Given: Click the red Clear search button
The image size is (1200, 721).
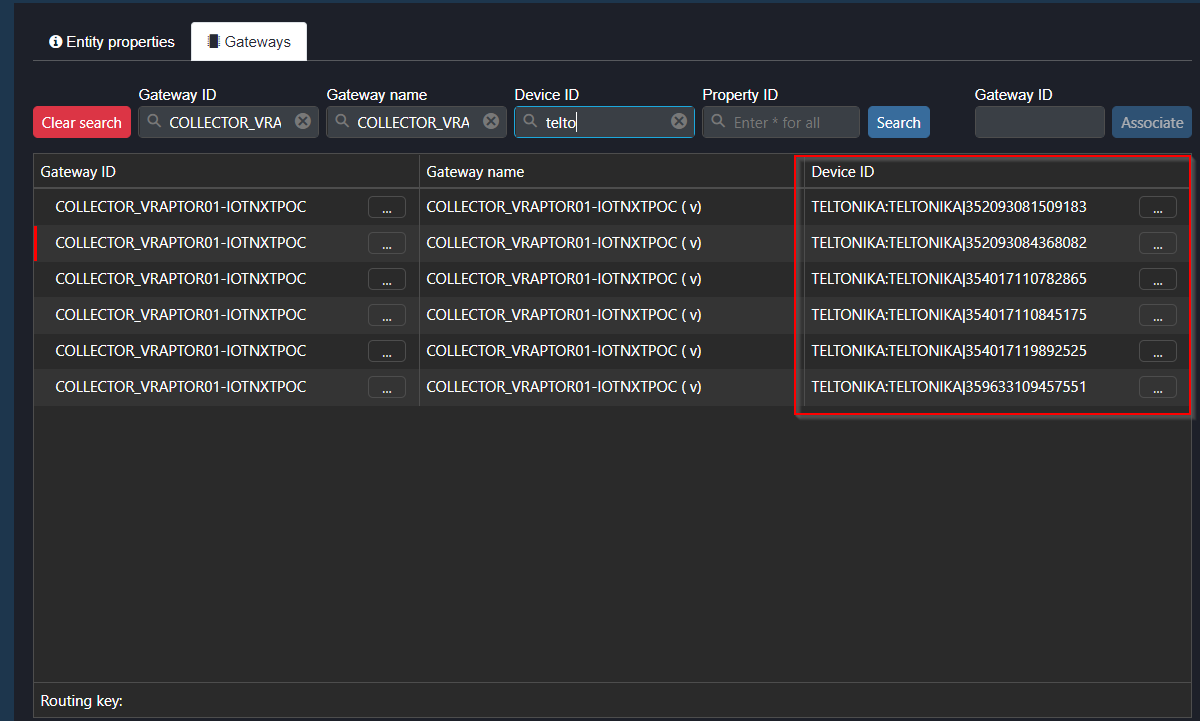Looking at the screenshot, I should point(82,122).
